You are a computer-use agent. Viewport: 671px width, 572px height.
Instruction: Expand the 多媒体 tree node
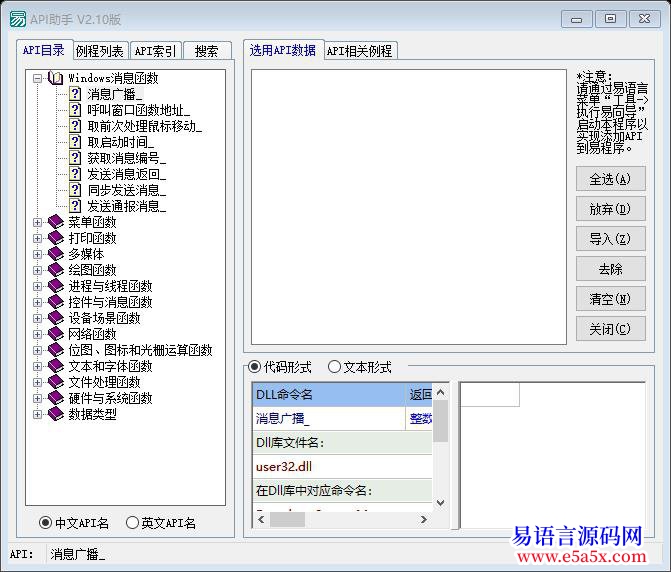point(38,255)
